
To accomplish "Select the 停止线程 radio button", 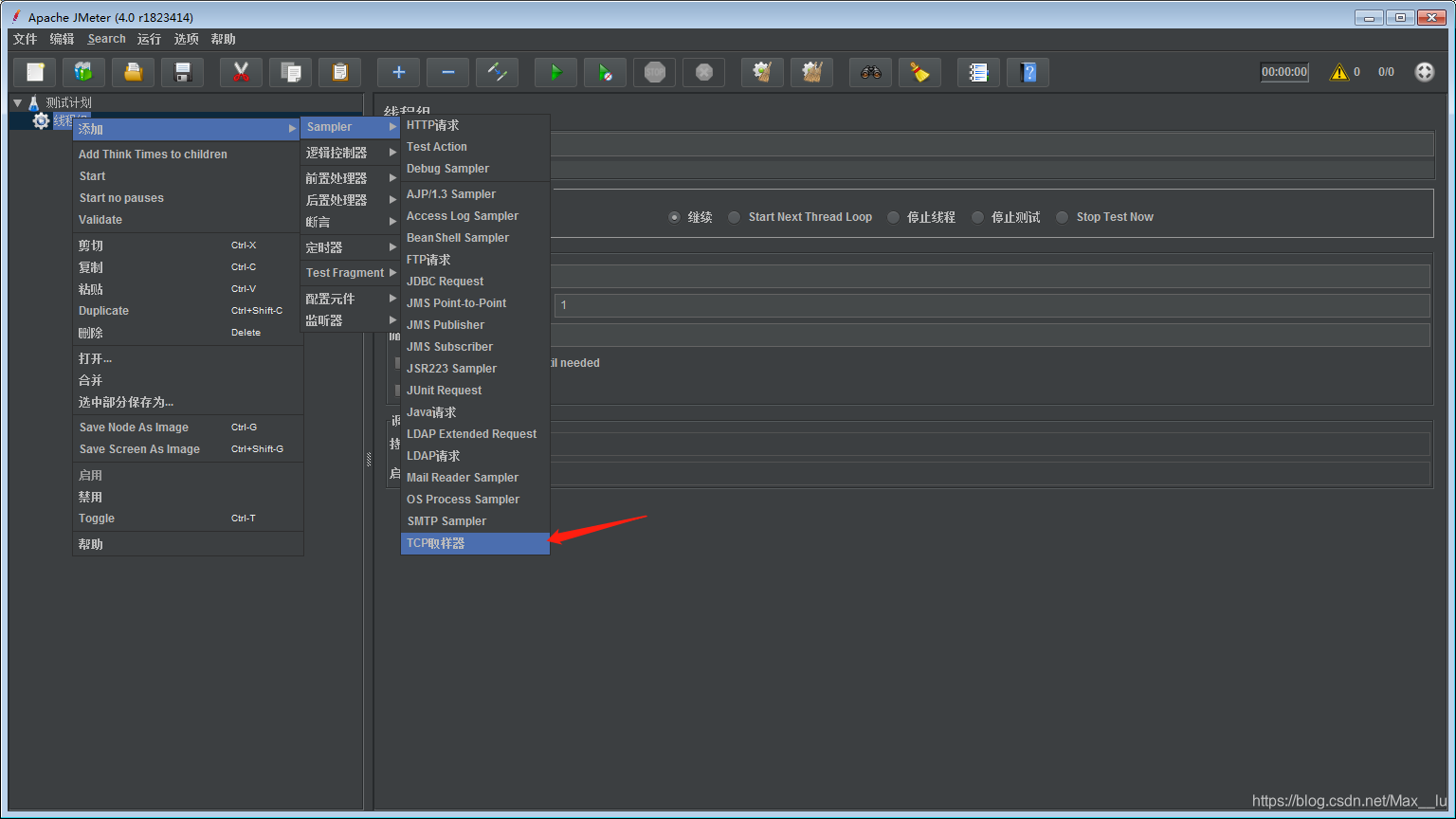I will click(893, 217).
